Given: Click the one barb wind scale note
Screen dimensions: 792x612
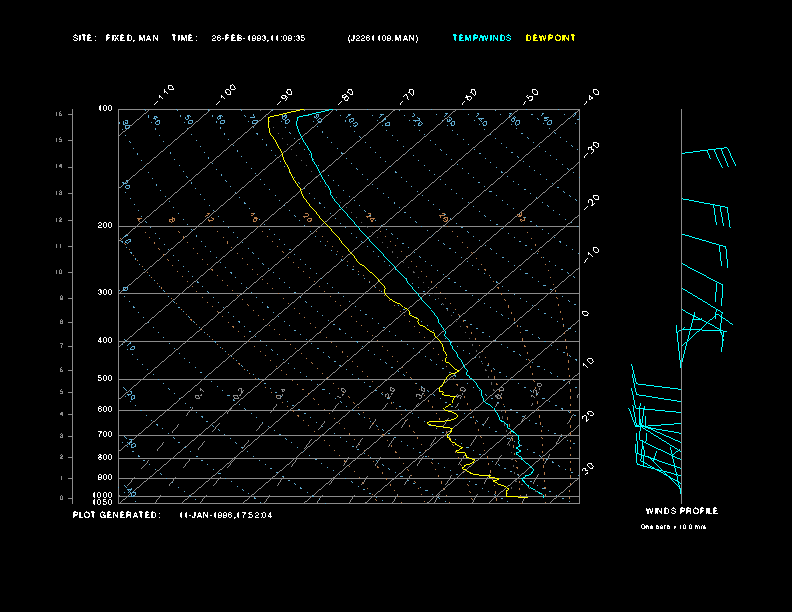Looking at the screenshot, I should click(x=673, y=526).
